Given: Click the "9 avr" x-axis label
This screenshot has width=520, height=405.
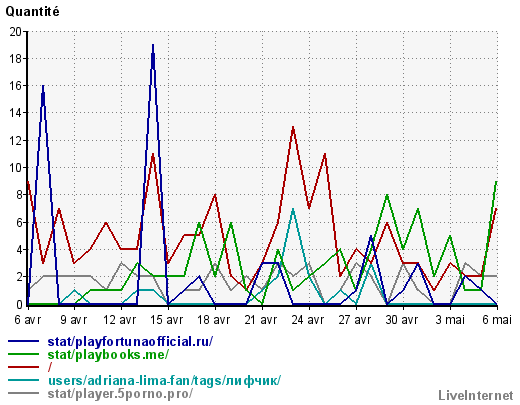Looking at the screenshot, I should click(74, 320).
